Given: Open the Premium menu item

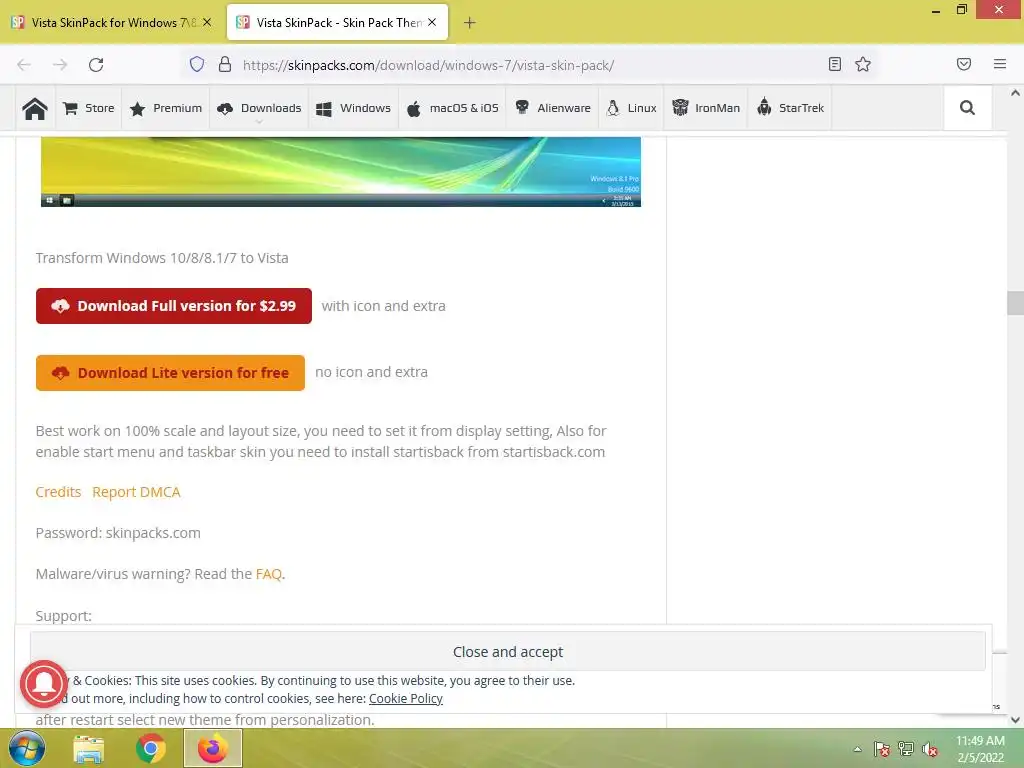Looking at the screenshot, I should point(166,108).
